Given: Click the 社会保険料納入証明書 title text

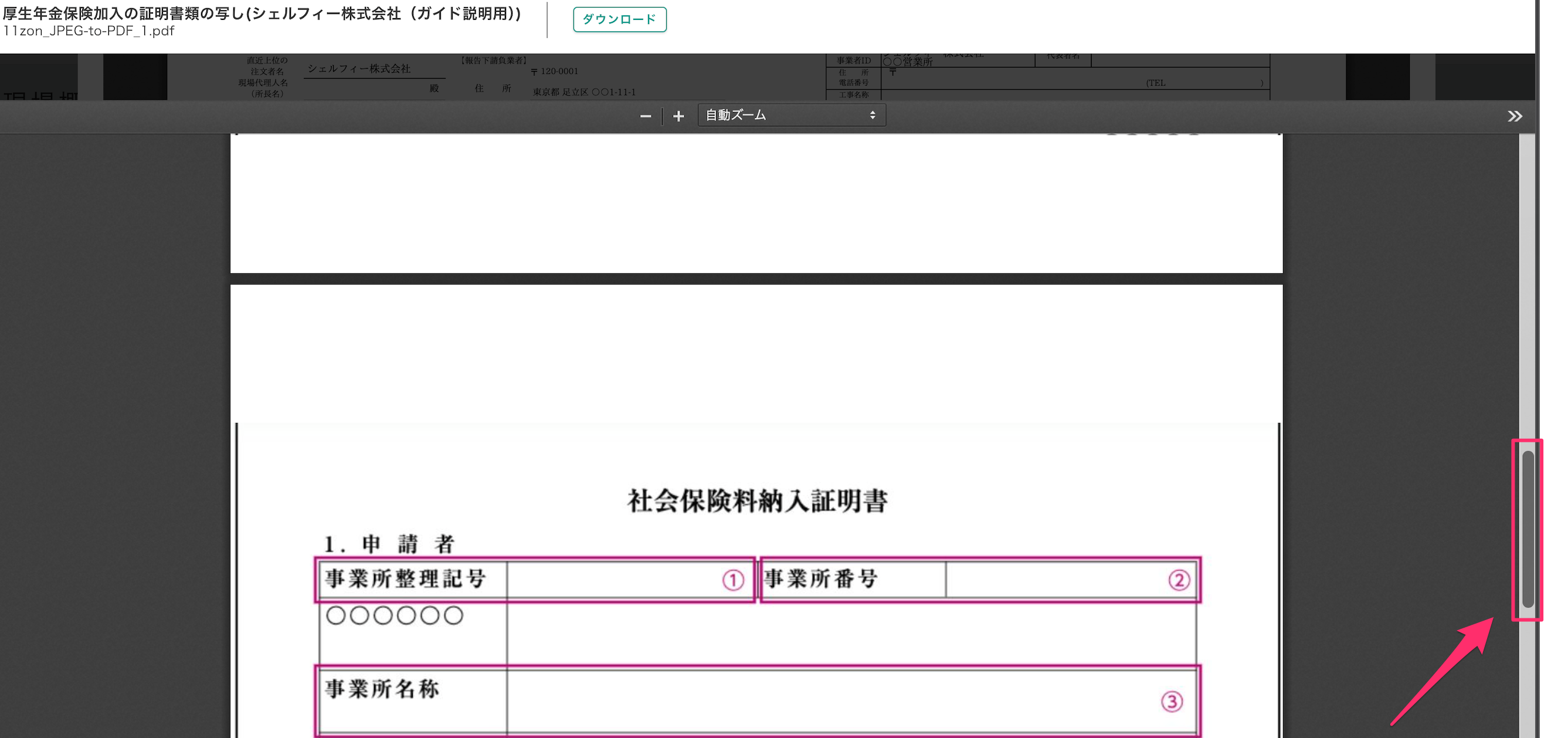Looking at the screenshot, I should [x=757, y=500].
